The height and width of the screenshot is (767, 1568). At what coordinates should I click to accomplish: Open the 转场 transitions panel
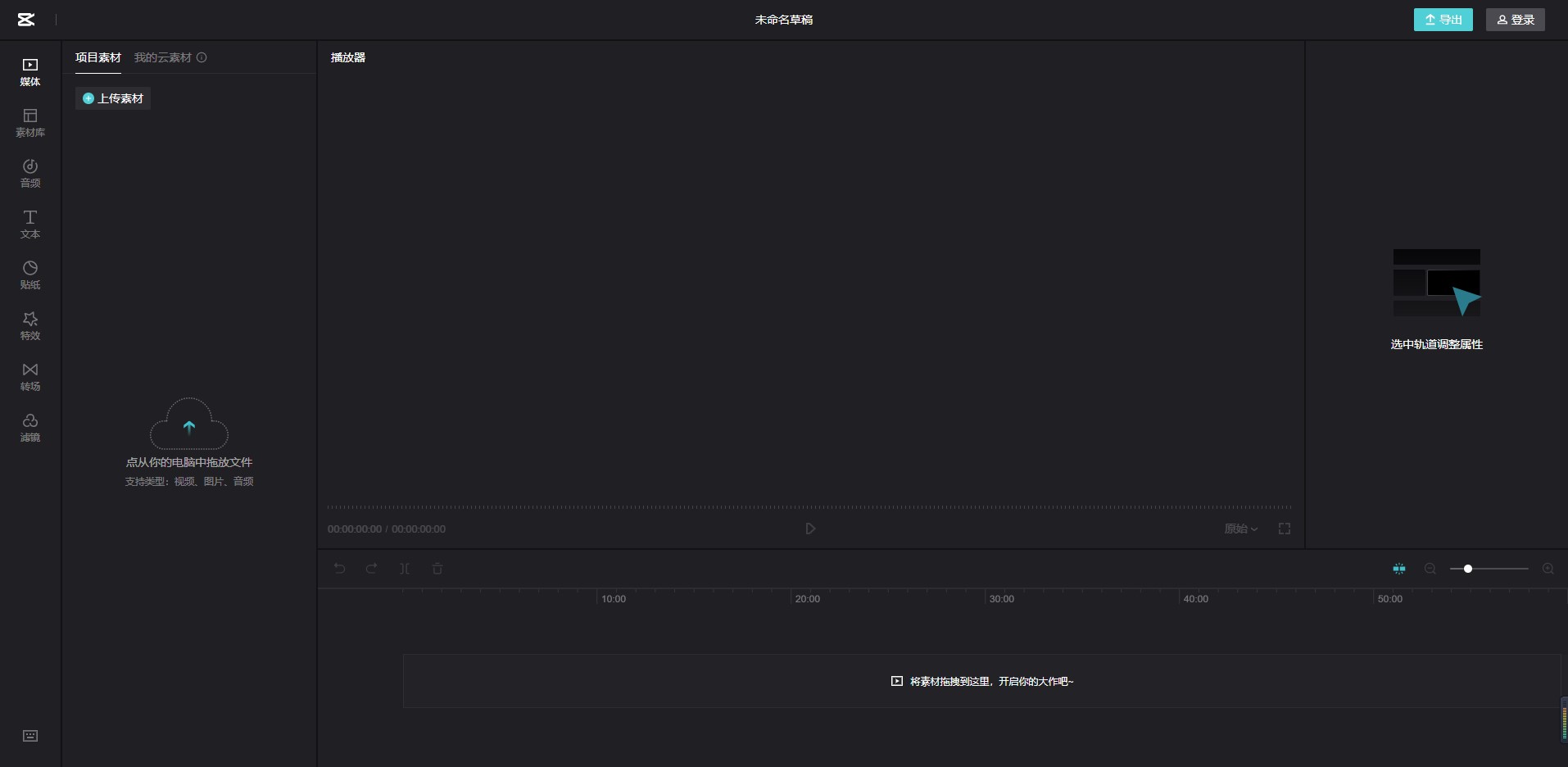coord(30,377)
